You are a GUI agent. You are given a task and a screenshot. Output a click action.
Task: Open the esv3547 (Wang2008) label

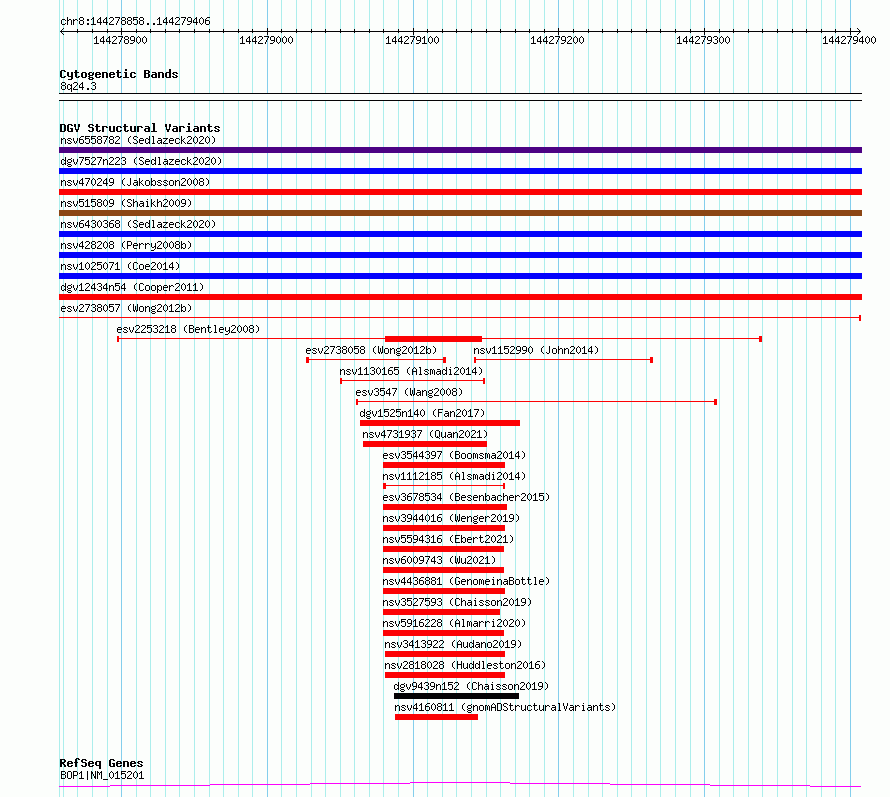(409, 392)
